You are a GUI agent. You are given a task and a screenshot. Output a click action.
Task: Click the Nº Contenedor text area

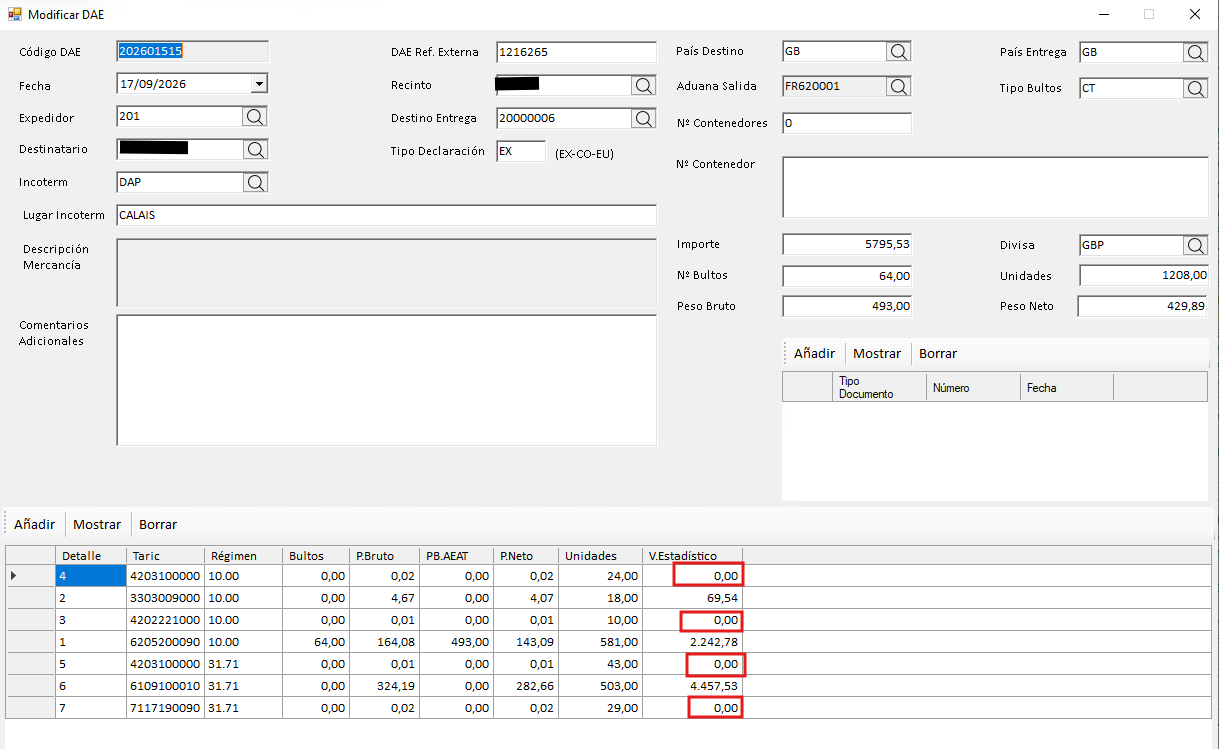coord(995,187)
